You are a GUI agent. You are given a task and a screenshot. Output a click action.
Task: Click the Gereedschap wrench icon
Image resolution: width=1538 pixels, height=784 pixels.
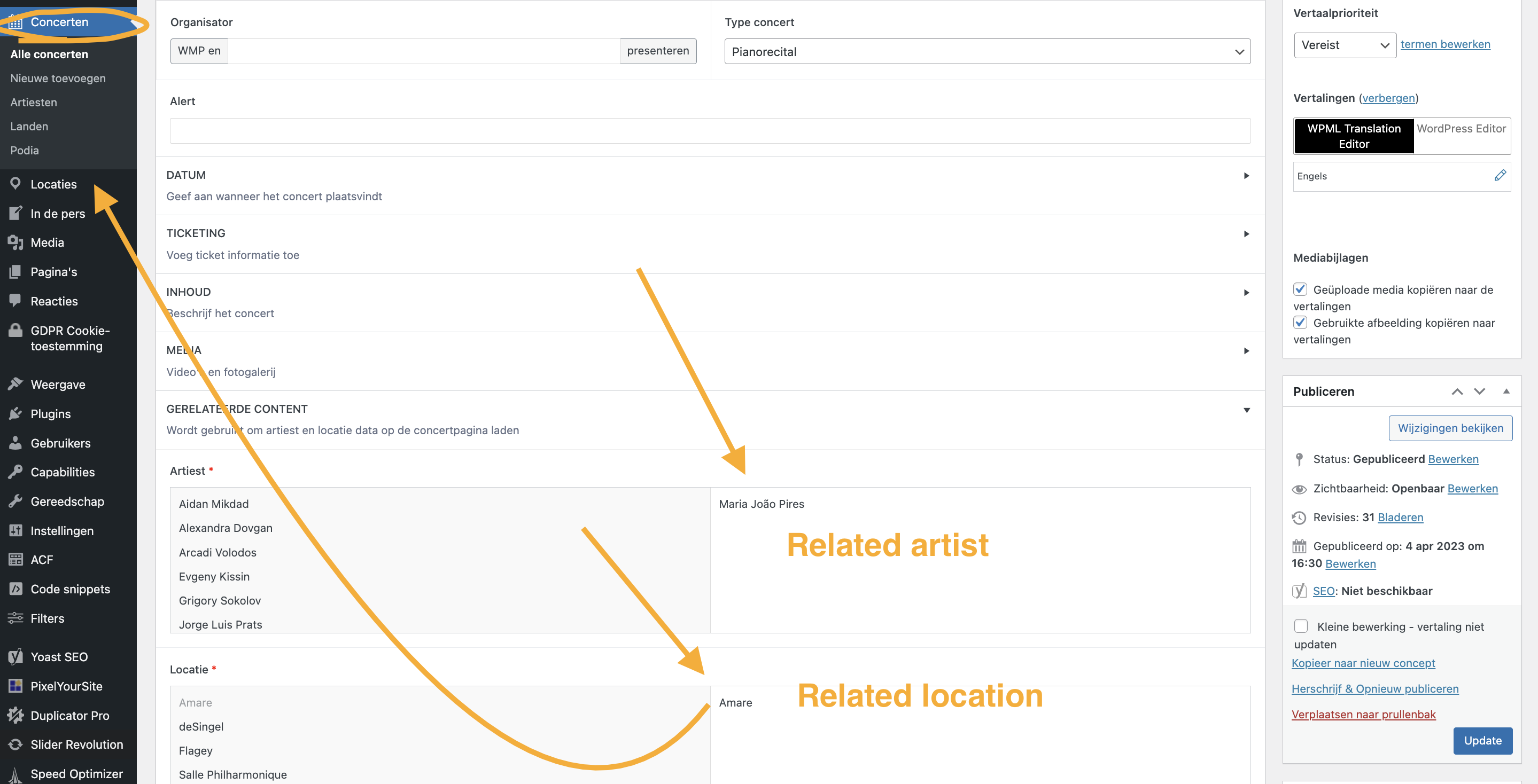pos(15,501)
